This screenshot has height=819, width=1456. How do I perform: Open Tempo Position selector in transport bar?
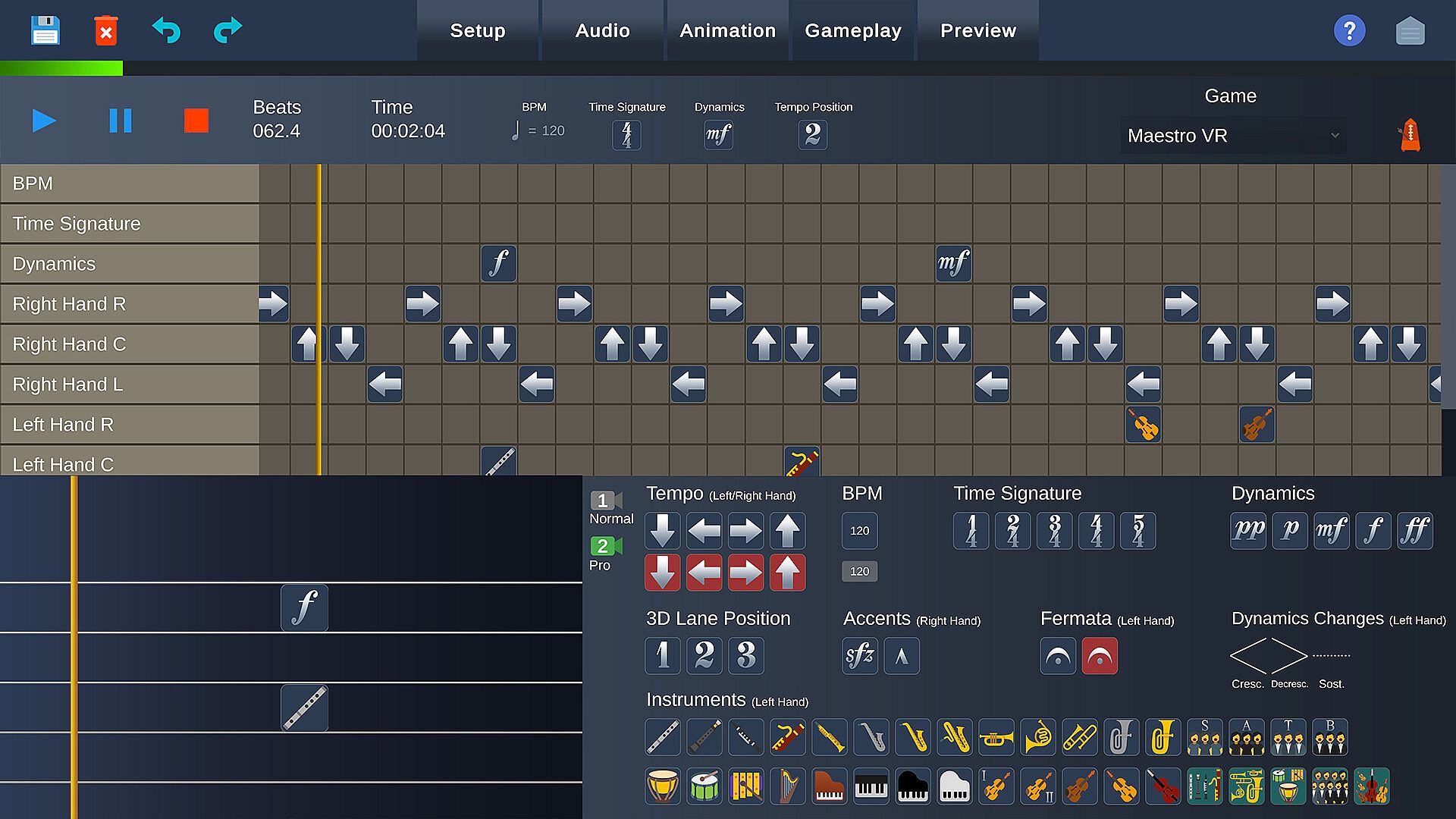(x=812, y=135)
